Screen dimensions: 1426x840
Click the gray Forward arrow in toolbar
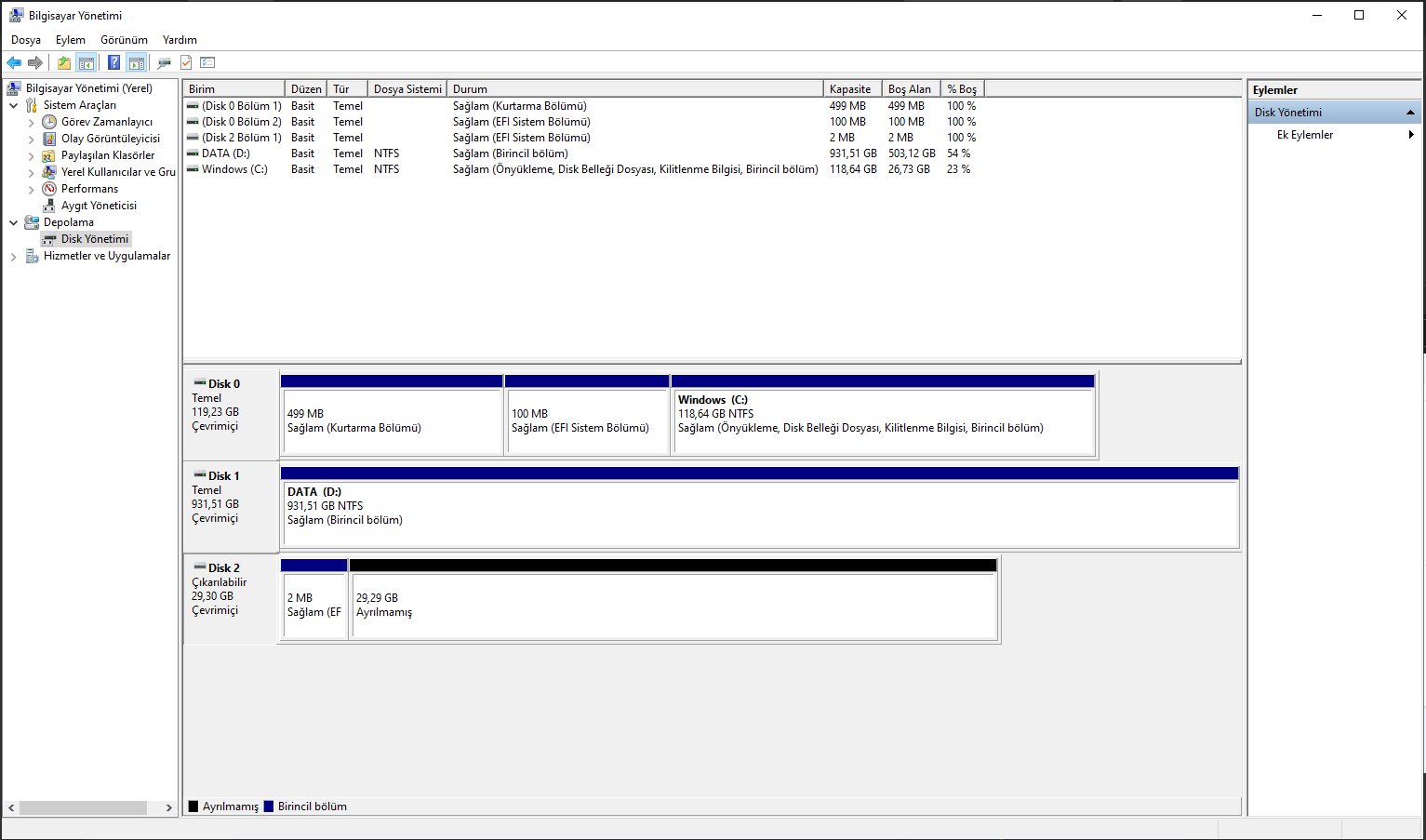(x=35, y=62)
